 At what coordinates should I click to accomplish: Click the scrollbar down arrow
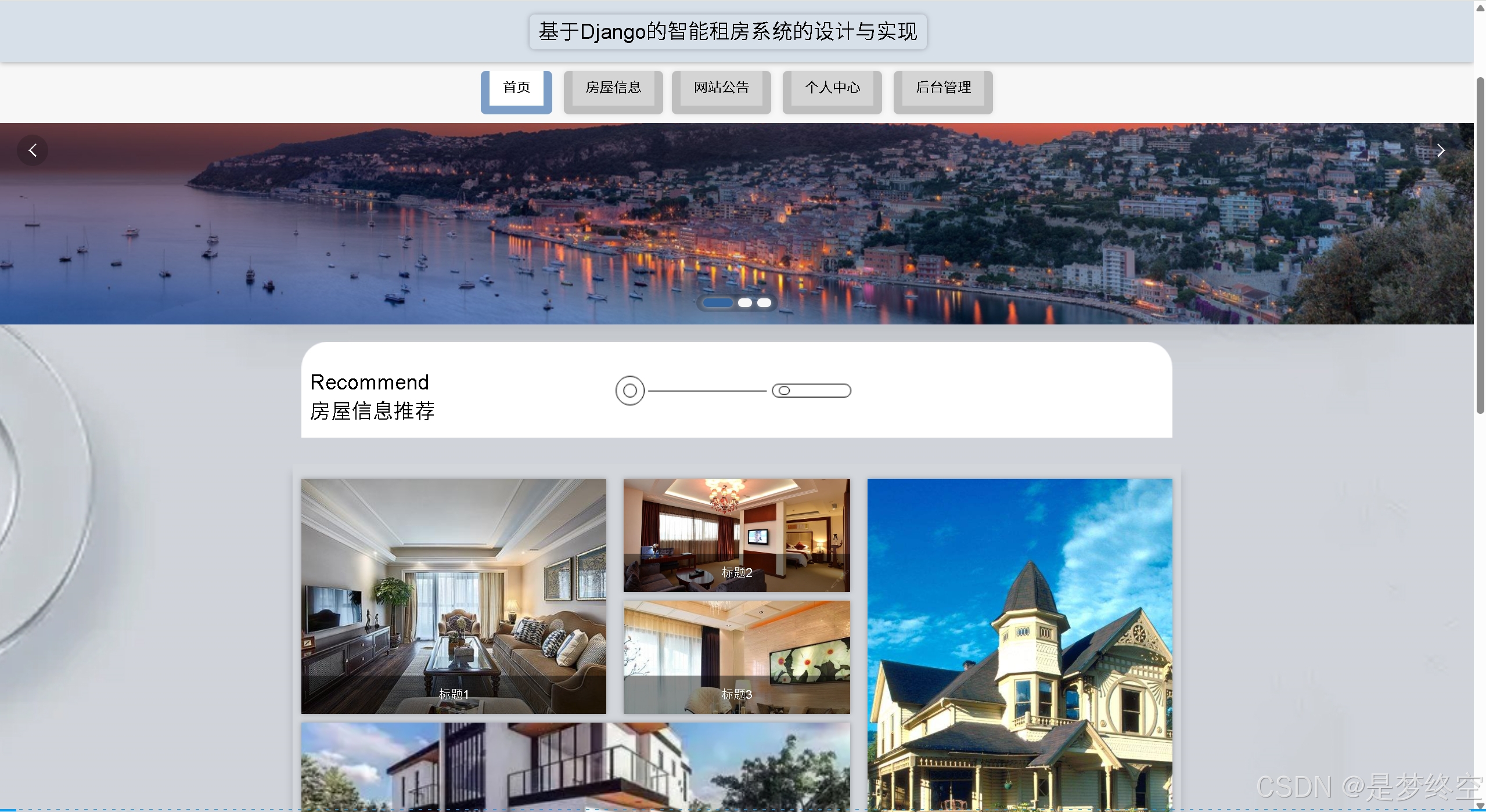pos(1480,806)
